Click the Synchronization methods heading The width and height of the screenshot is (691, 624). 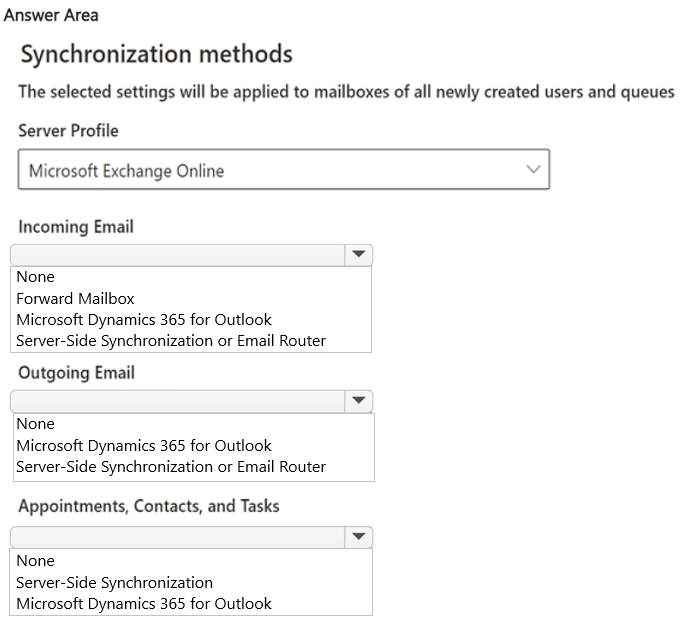pyautogui.click(x=156, y=55)
